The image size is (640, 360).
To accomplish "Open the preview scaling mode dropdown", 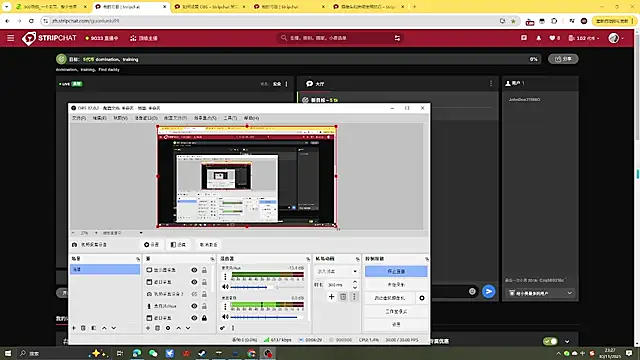I will pyautogui.click(x=122, y=233).
